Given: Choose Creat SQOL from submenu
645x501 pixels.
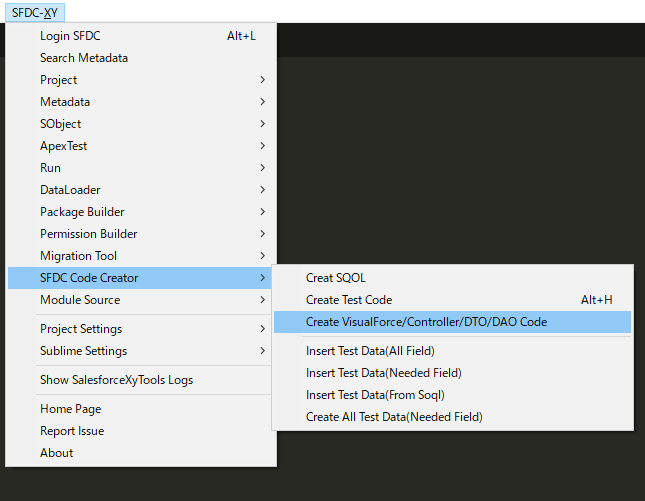Looking at the screenshot, I should [x=452, y=278].
